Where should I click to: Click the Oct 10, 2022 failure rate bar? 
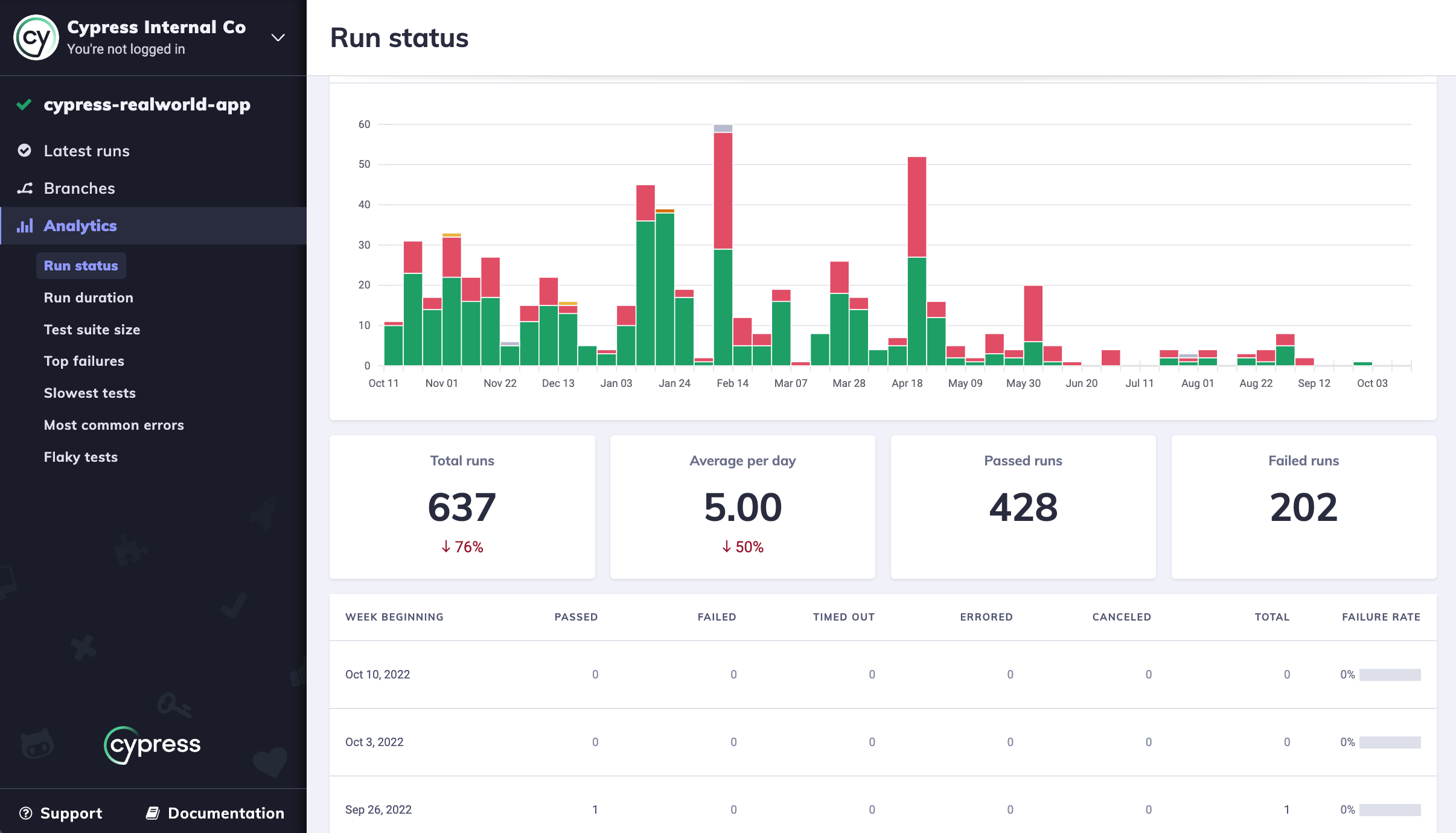tap(1390, 675)
